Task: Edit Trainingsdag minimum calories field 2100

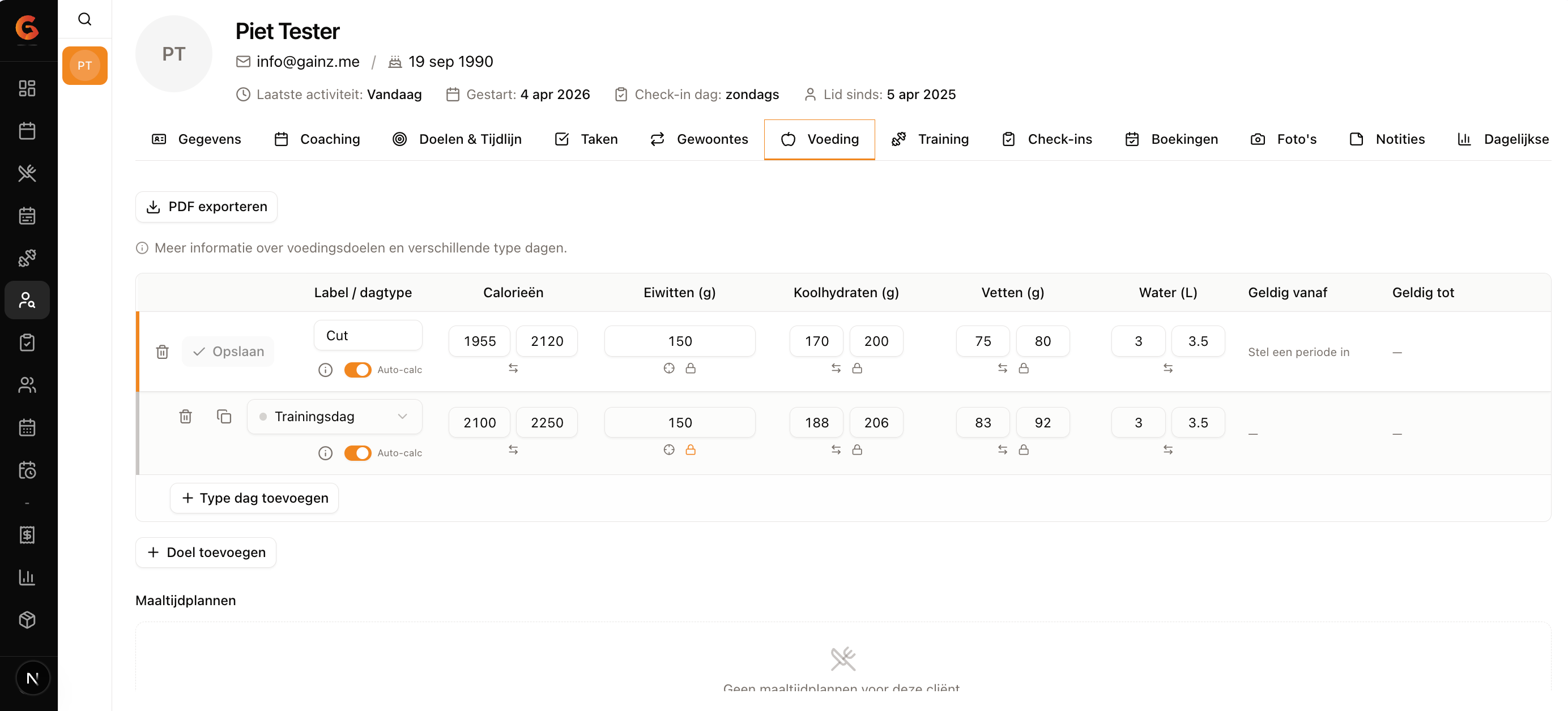Action: pyautogui.click(x=480, y=423)
